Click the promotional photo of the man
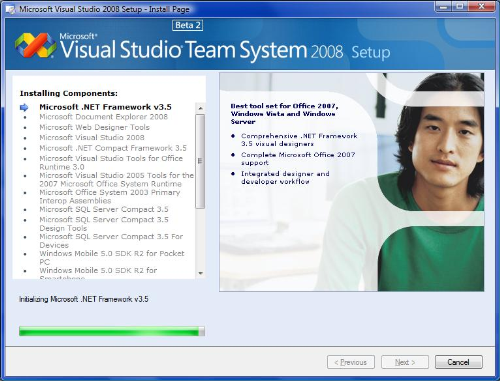Viewport: 500px width, 381px height. pyautogui.click(x=352, y=182)
